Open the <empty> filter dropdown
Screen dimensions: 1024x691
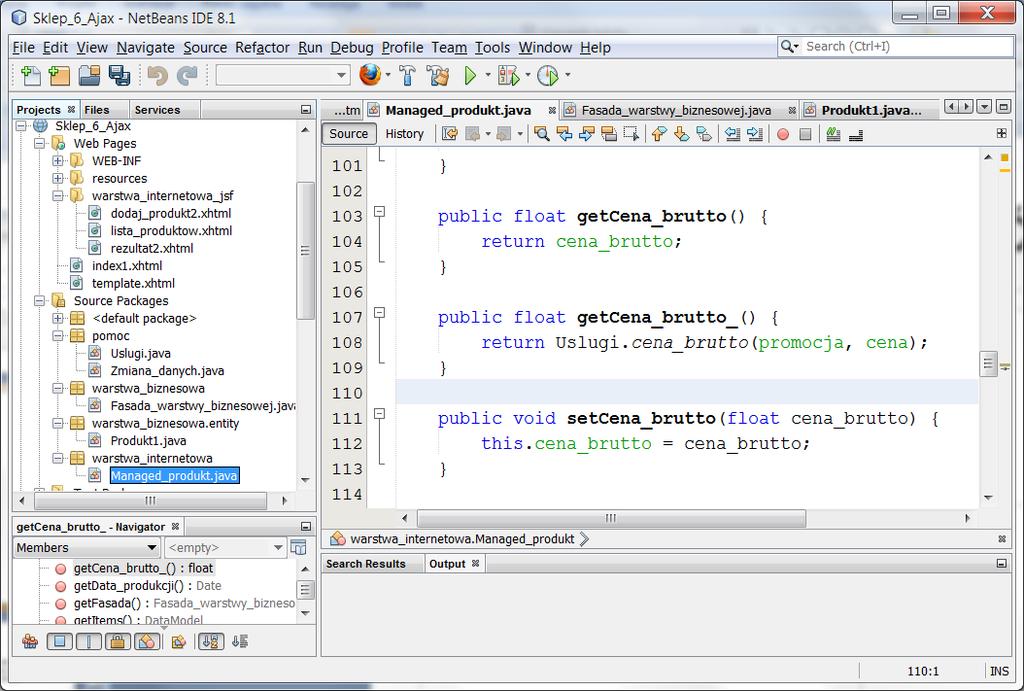coord(225,547)
